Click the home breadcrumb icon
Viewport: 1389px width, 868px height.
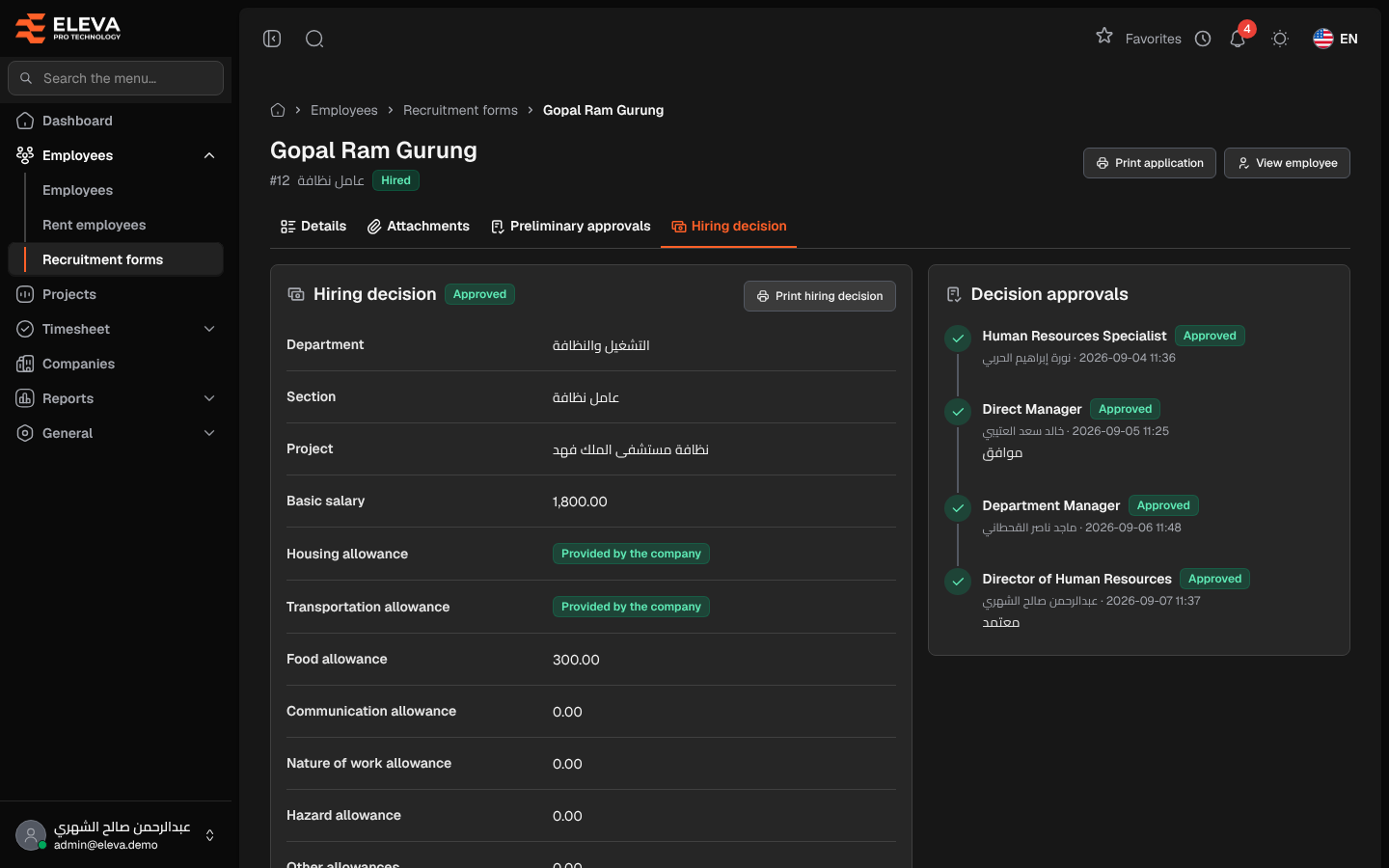point(278,110)
